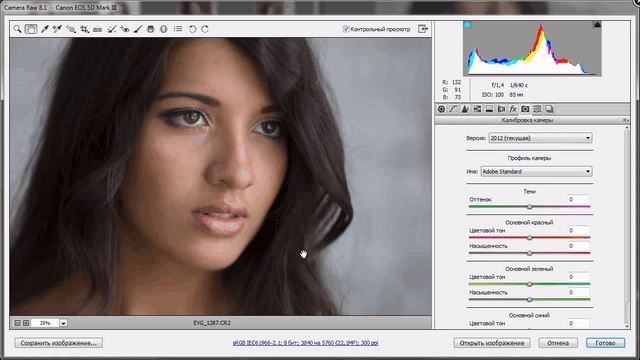The width and height of the screenshot is (640, 360).
Task: Select the Zoom magnifier tool
Action: point(17,29)
